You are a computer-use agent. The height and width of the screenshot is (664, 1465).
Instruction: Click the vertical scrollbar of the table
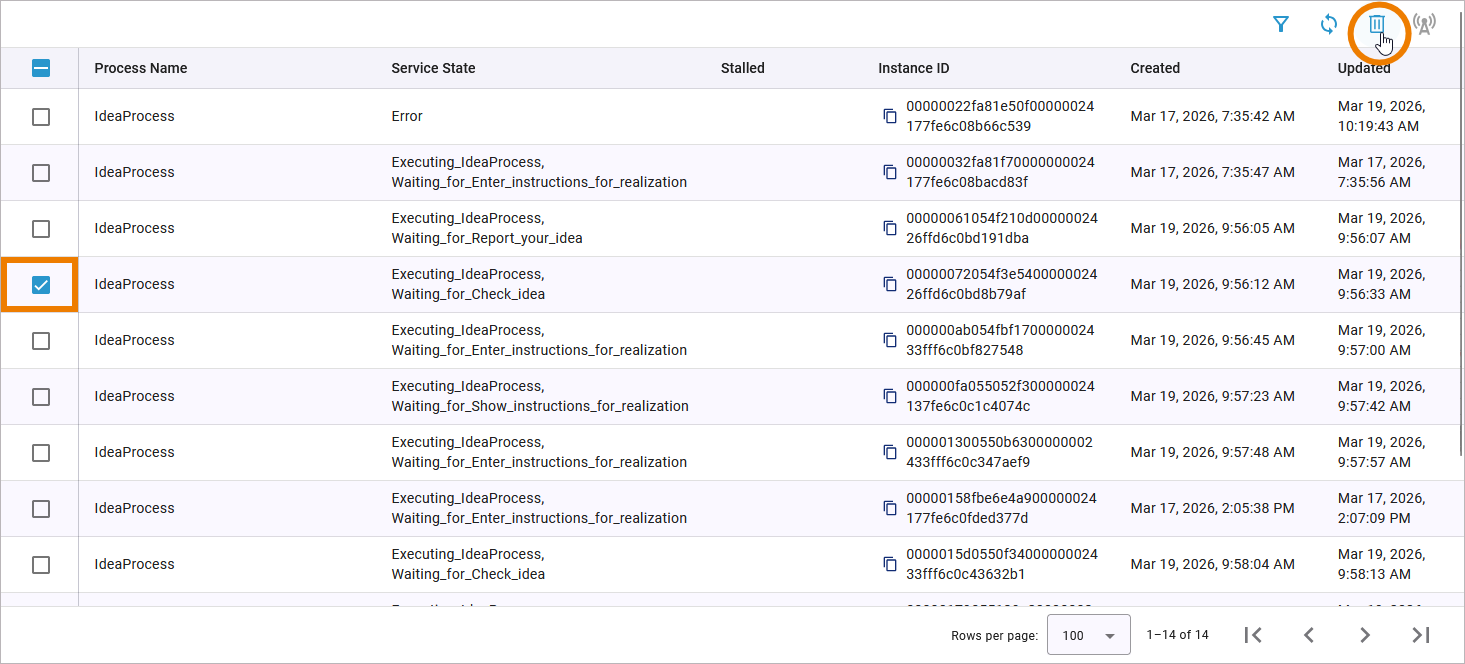pyautogui.click(x=1460, y=250)
